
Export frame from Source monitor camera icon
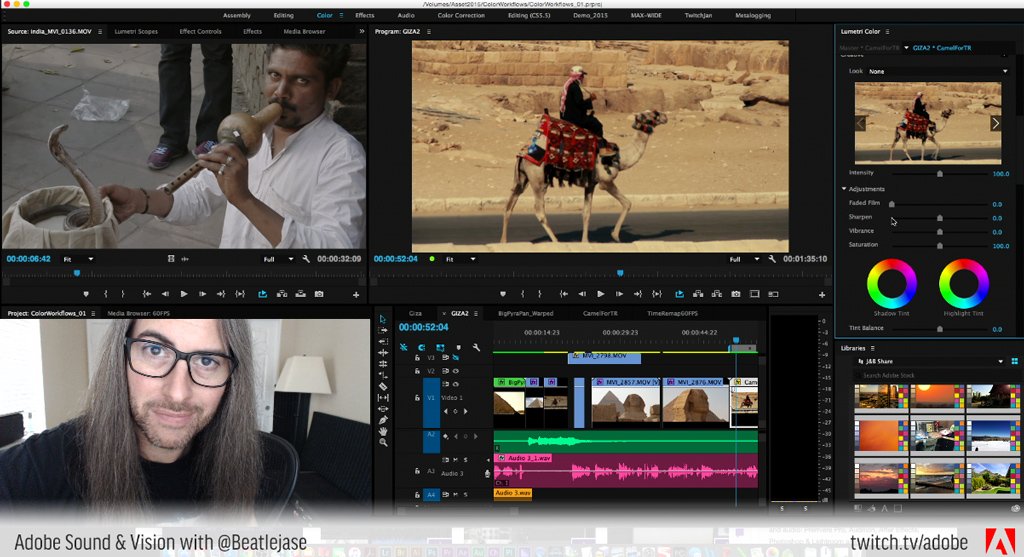tap(319, 294)
